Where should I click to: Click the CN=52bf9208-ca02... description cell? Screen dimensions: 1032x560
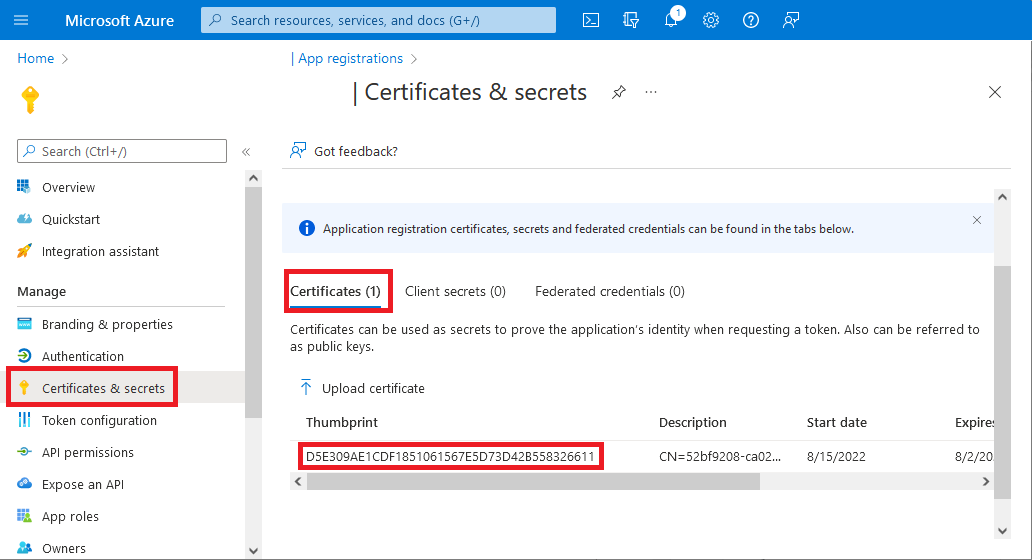coord(720,457)
